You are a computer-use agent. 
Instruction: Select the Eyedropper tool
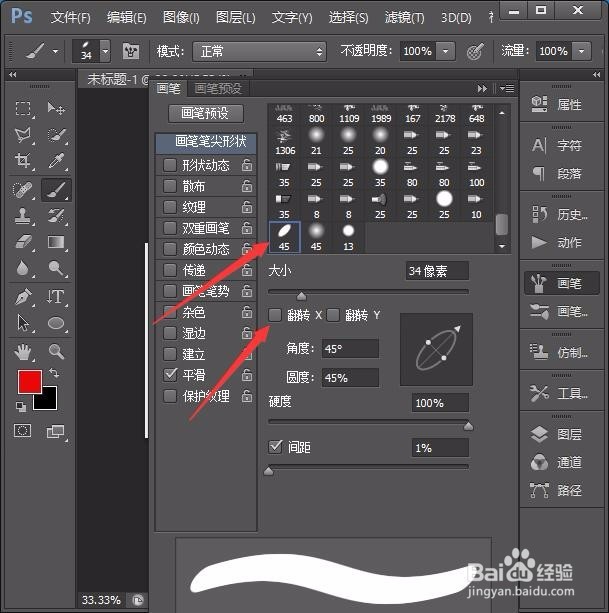pos(56,161)
